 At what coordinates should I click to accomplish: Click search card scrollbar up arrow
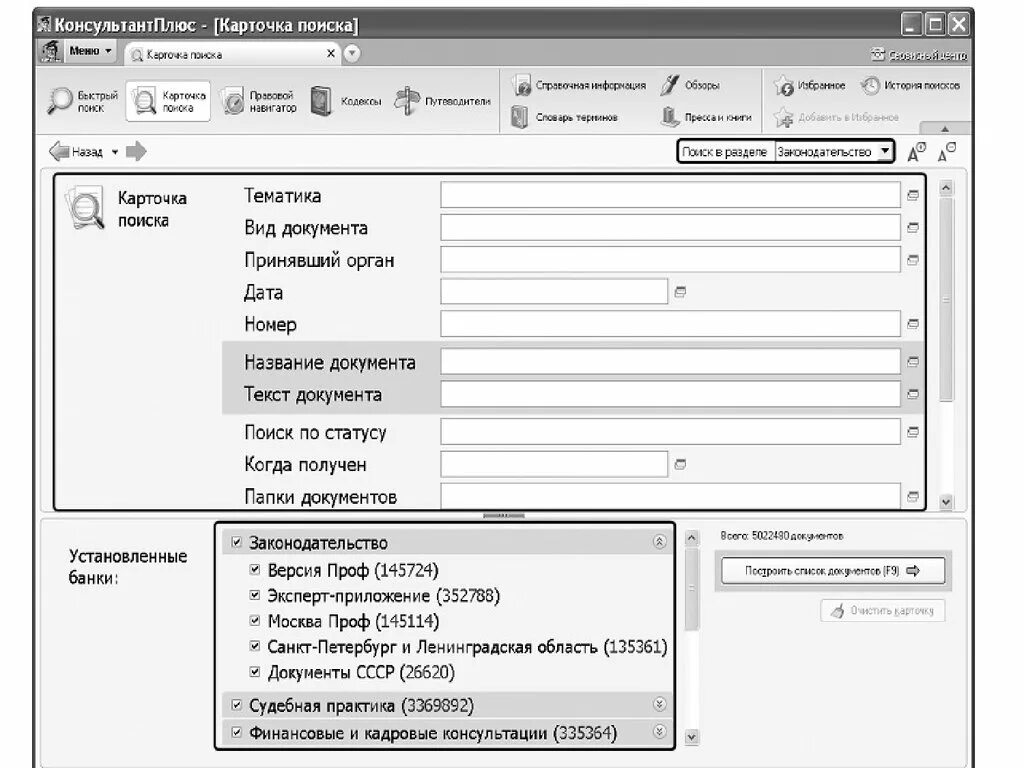coord(946,188)
